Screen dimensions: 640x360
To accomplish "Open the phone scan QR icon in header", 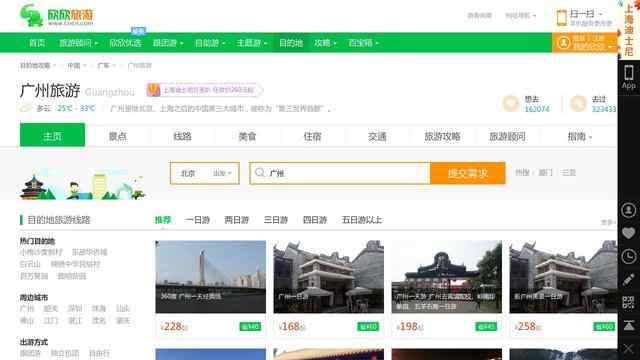I will 562,18.
